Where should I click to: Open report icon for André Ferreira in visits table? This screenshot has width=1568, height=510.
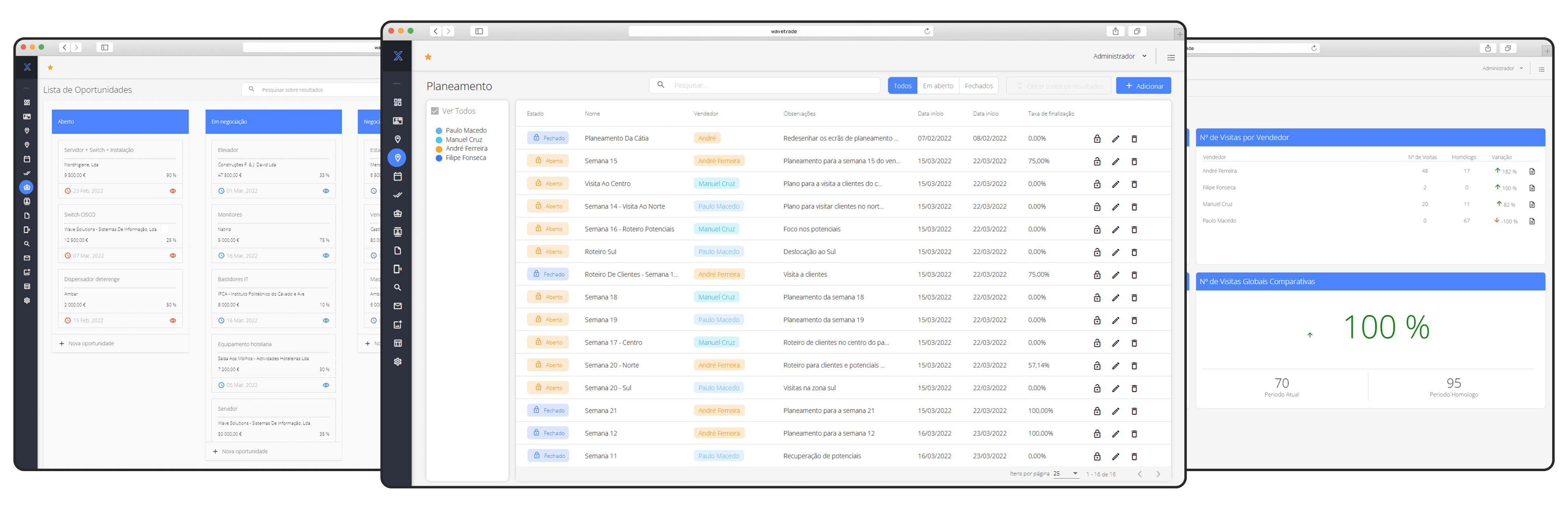[1532, 172]
